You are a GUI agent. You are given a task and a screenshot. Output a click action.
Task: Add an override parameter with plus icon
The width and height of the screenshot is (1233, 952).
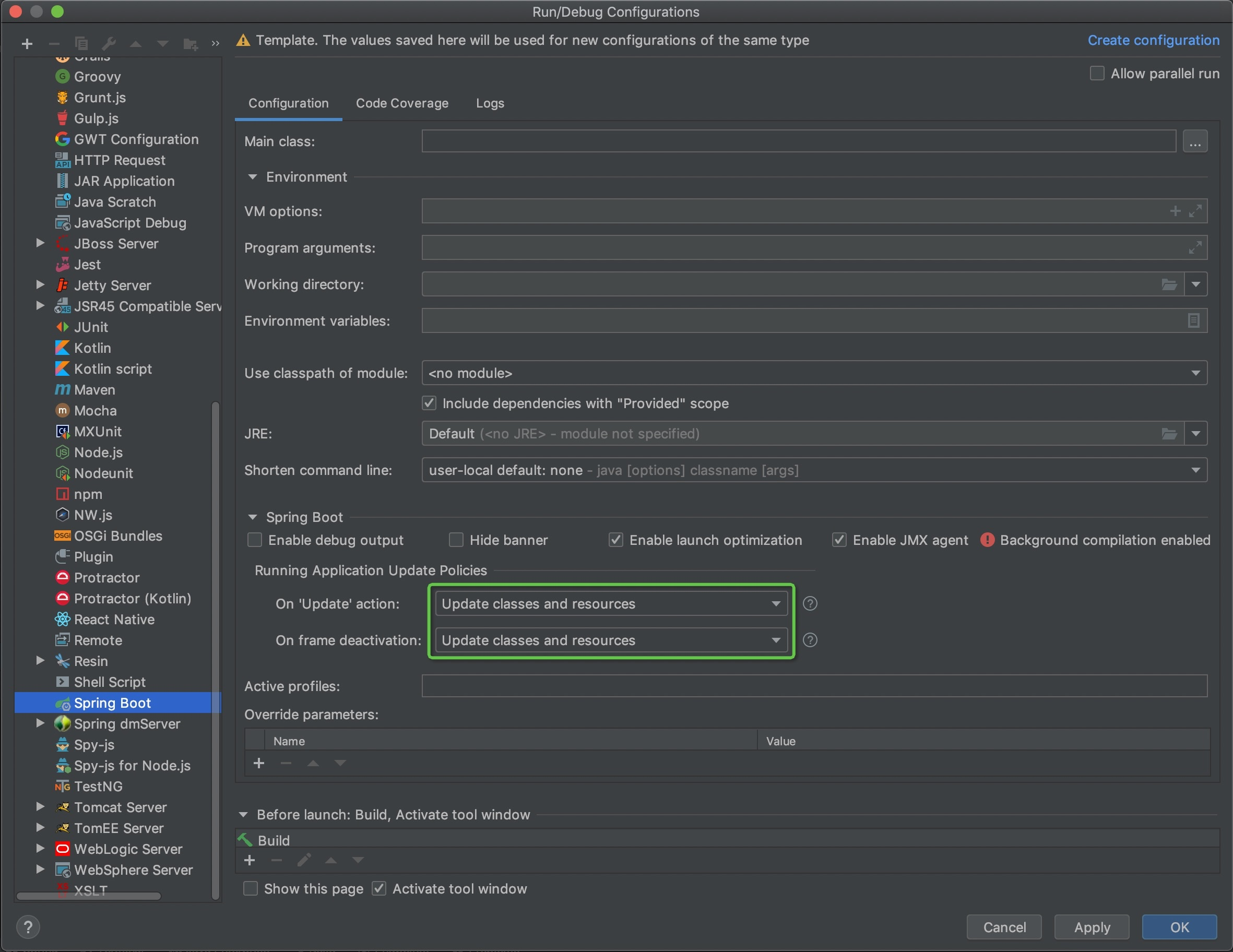258,763
